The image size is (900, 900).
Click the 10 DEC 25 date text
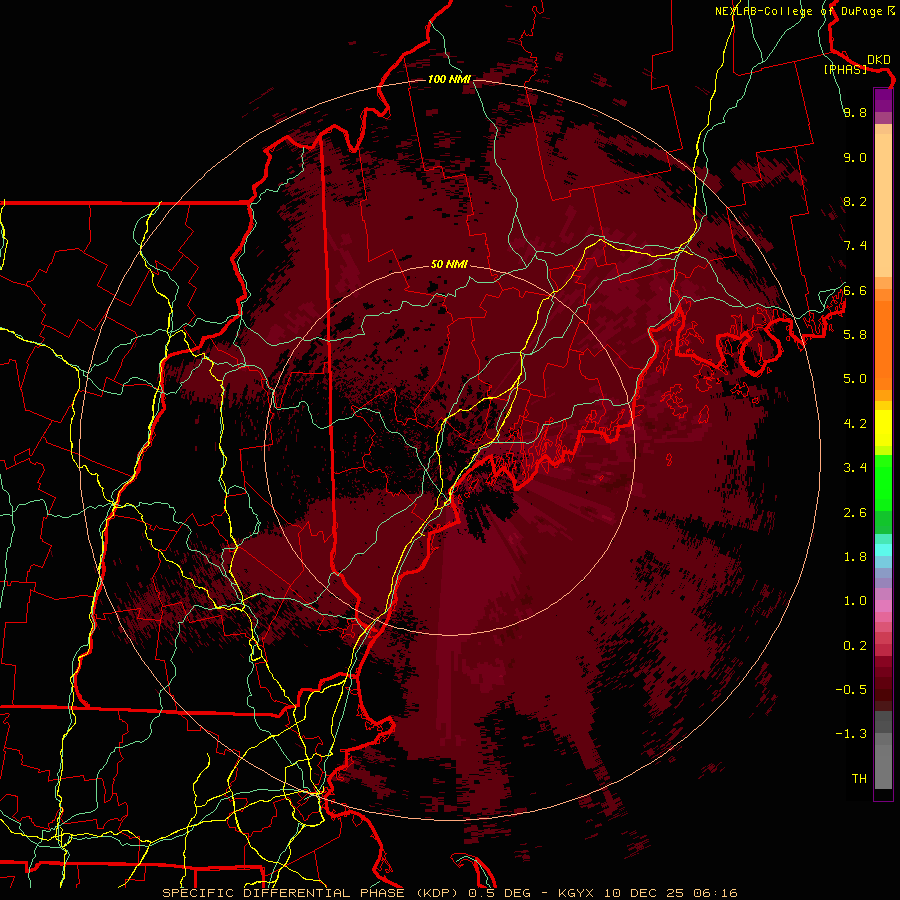(645, 893)
